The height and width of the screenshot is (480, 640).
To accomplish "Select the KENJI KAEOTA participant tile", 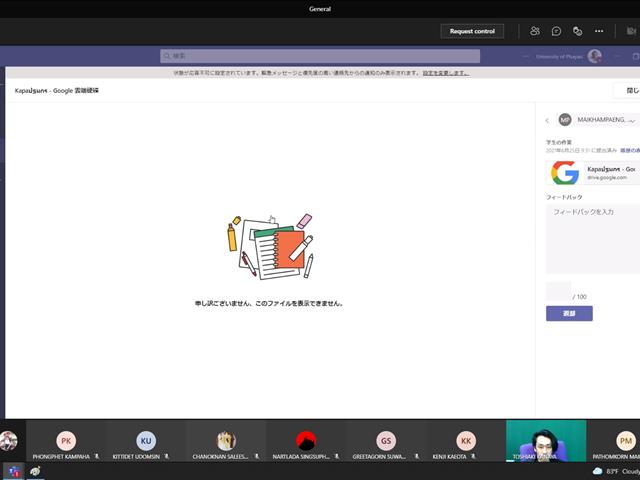I will coord(466,441).
